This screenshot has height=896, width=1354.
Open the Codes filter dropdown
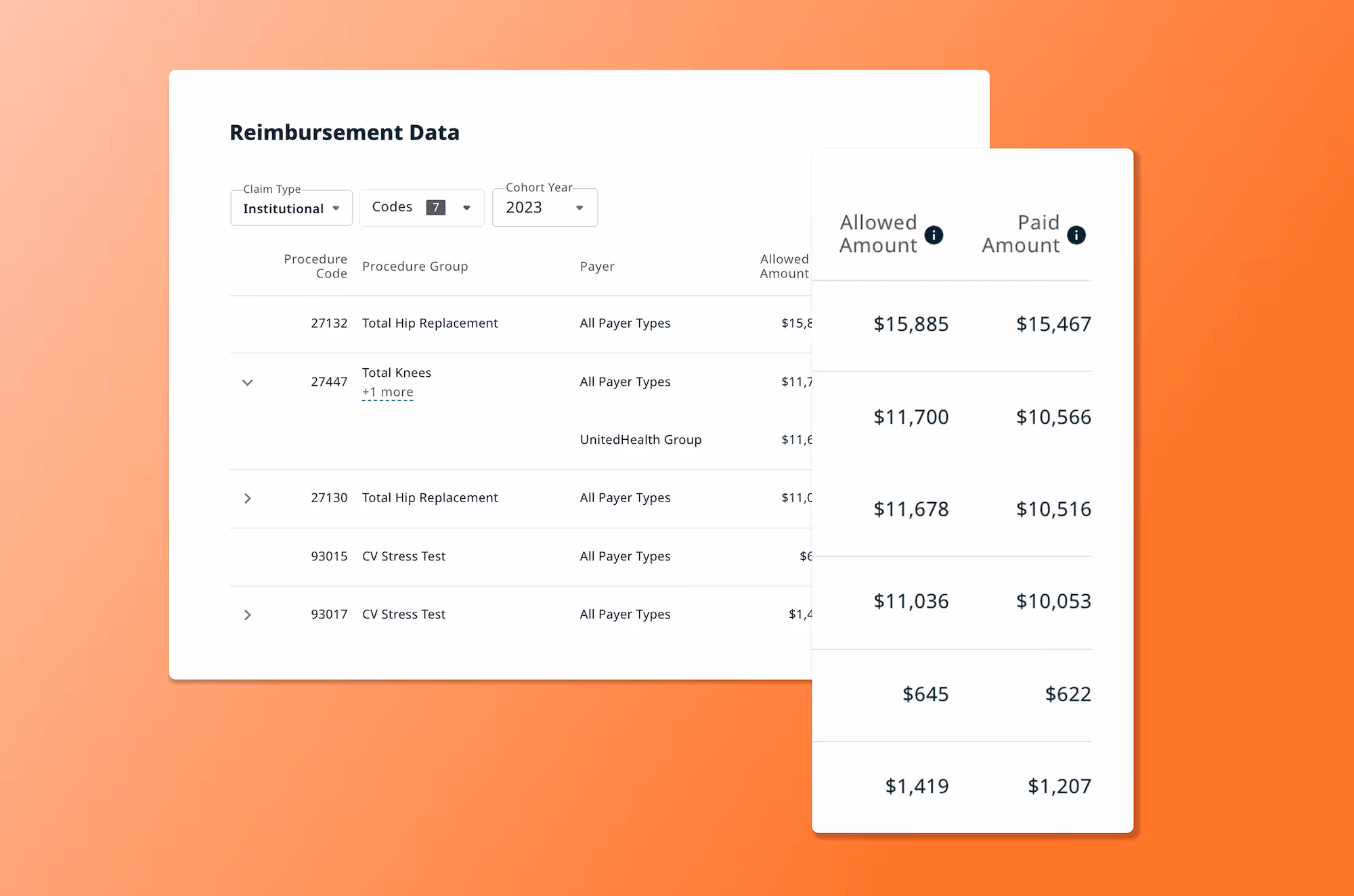[466, 208]
